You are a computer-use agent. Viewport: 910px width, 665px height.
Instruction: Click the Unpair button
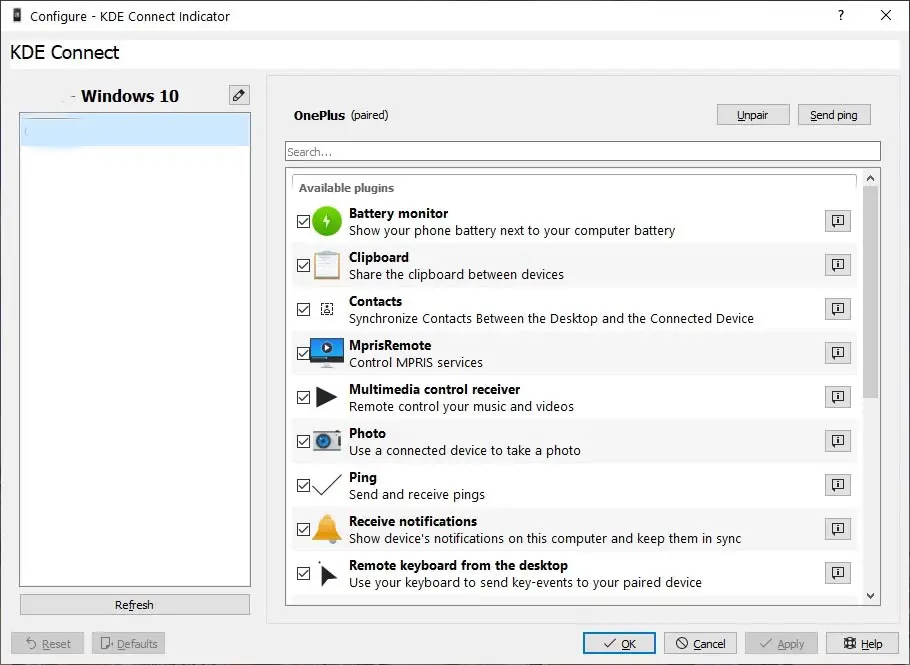753,115
